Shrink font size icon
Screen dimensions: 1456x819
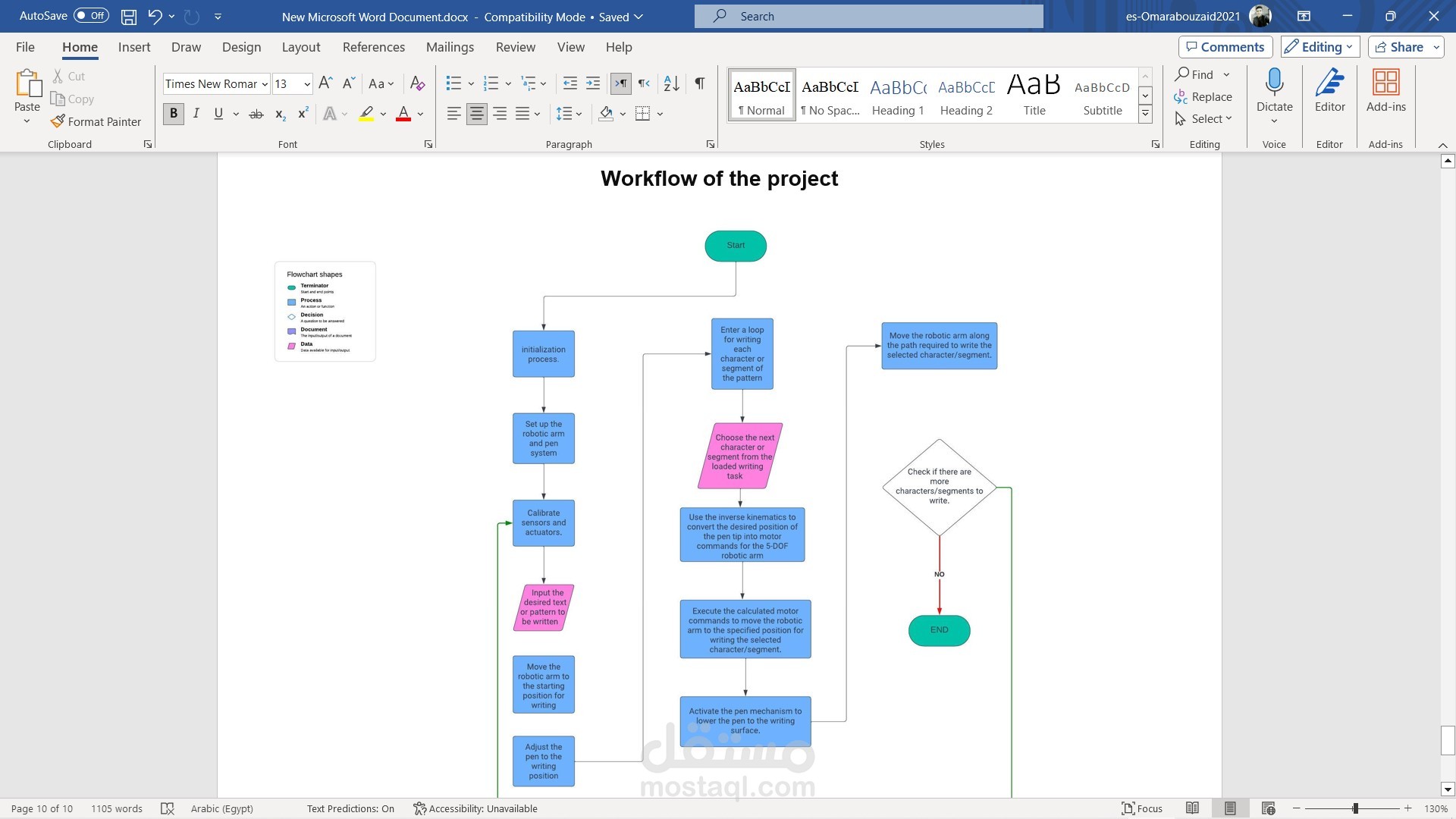[349, 83]
